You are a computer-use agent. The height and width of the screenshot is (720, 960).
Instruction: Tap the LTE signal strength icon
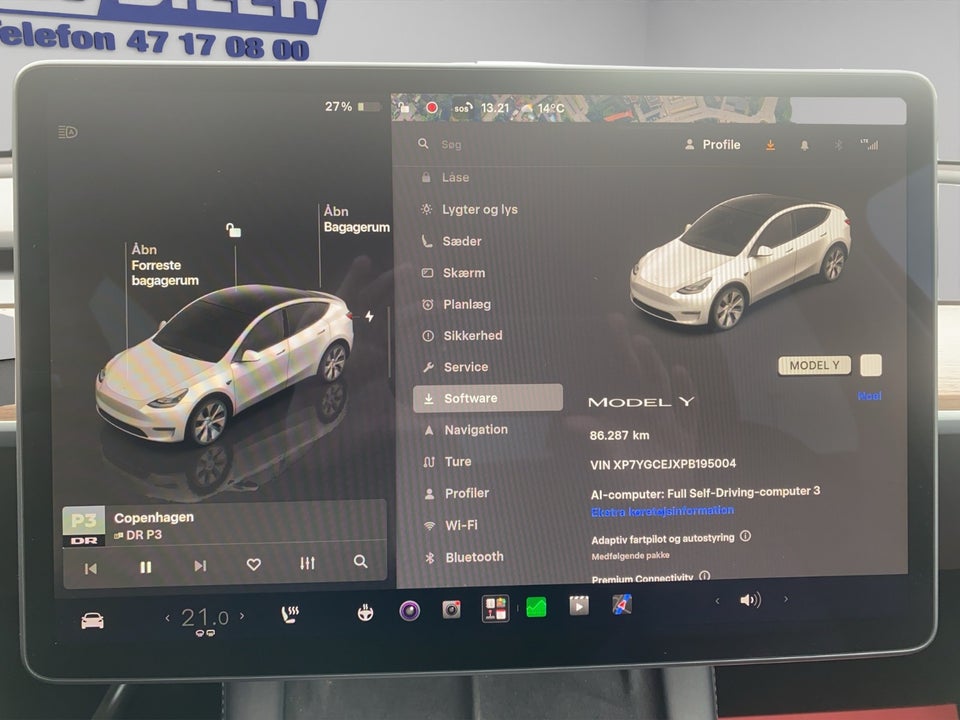pos(869,144)
